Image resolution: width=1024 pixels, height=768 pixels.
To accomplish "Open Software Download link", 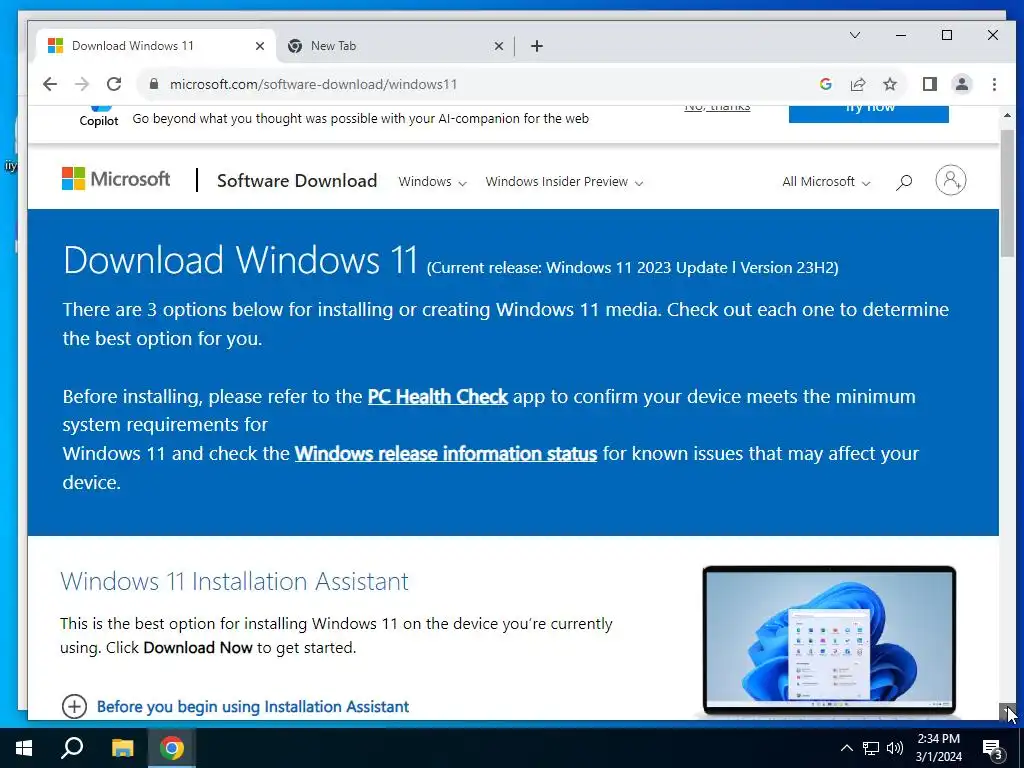I will (297, 181).
